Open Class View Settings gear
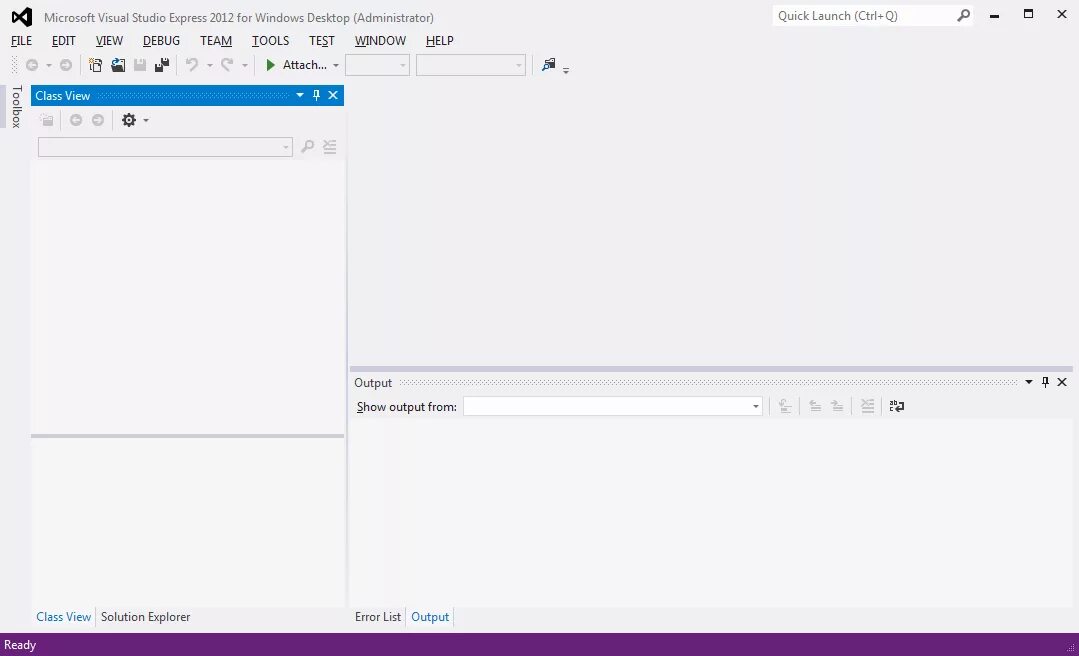This screenshot has width=1079, height=656. click(x=129, y=120)
